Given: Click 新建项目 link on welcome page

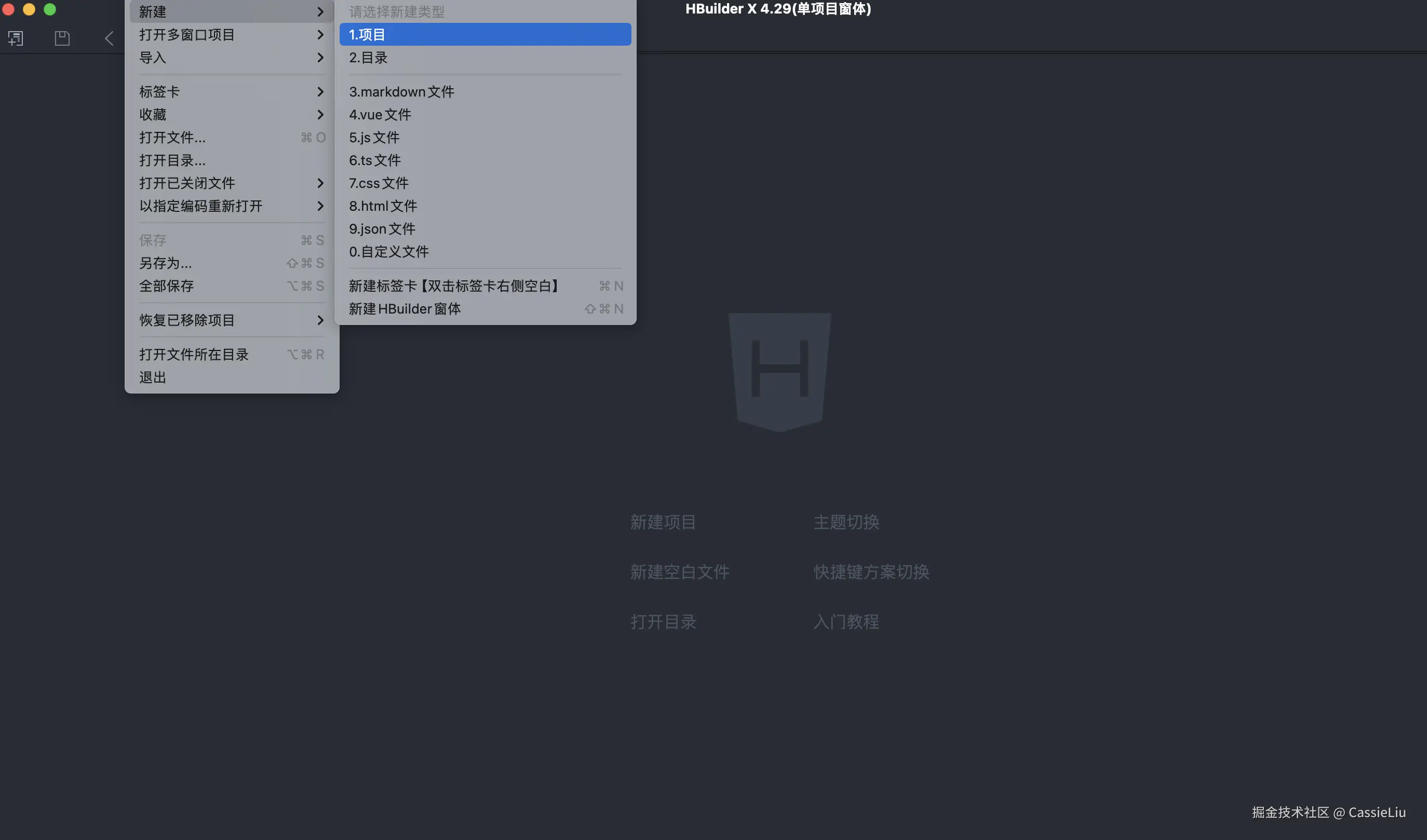Looking at the screenshot, I should click(663, 522).
